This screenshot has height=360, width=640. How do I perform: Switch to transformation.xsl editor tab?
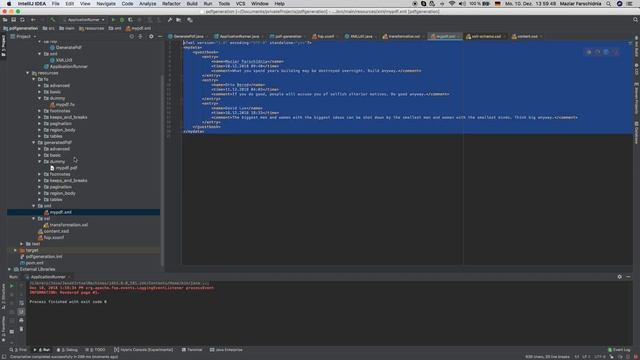click(x=404, y=36)
